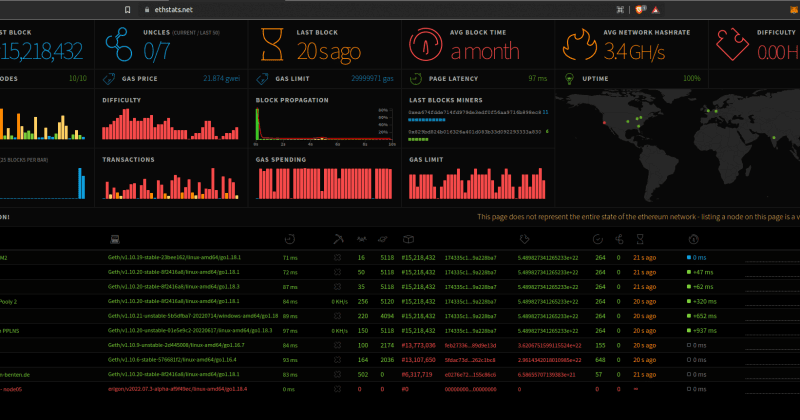Click the +47 ms propagation value
This screenshot has width=800, height=420.
pyautogui.click(x=703, y=273)
